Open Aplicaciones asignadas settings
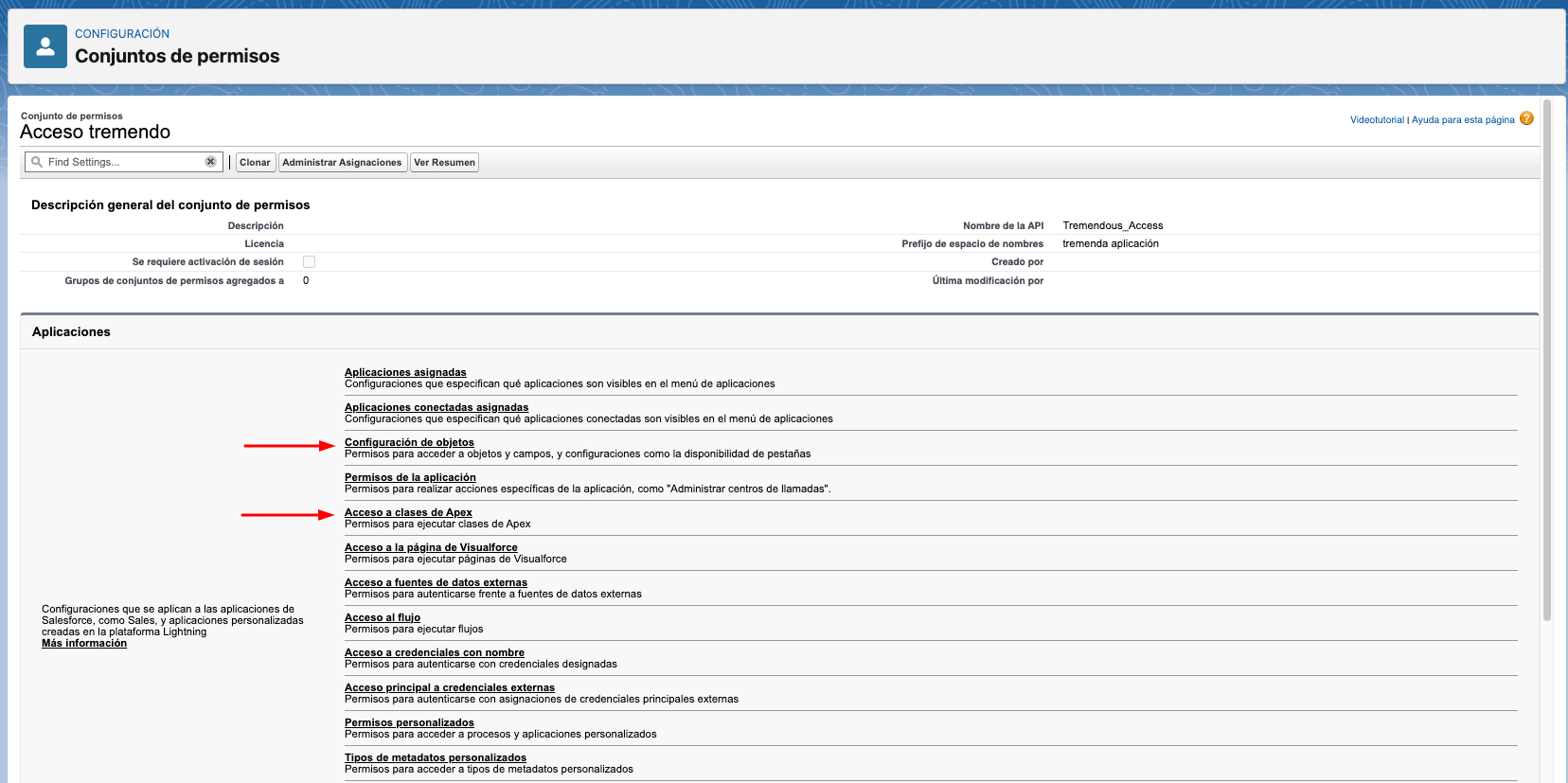 coord(405,372)
